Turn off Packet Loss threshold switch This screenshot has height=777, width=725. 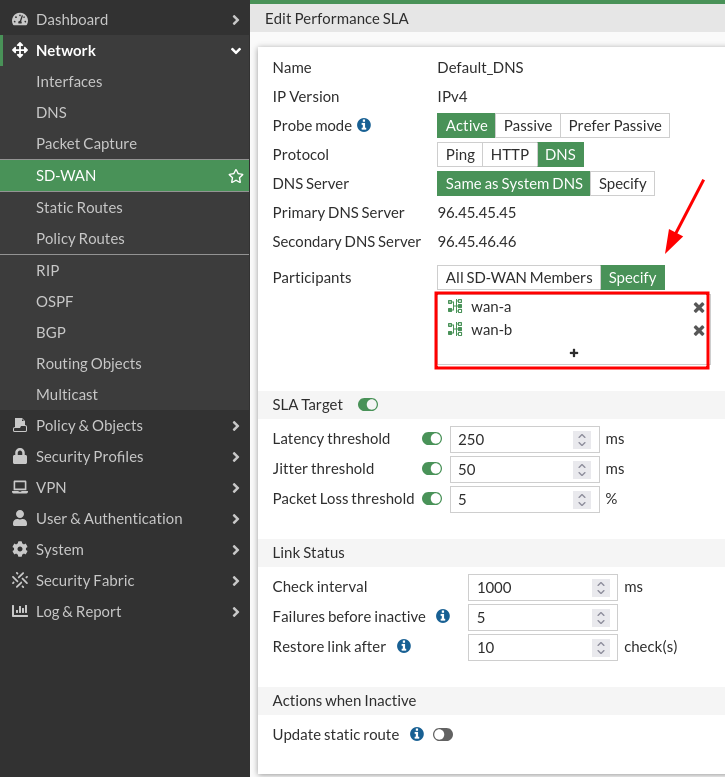432,499
